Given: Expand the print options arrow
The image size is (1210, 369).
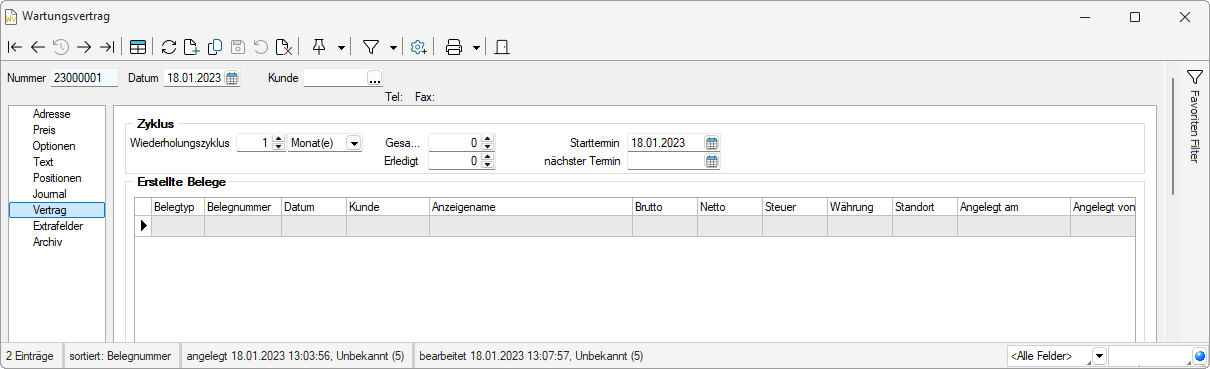Looking at the screenshot, I should coord(476,47).
